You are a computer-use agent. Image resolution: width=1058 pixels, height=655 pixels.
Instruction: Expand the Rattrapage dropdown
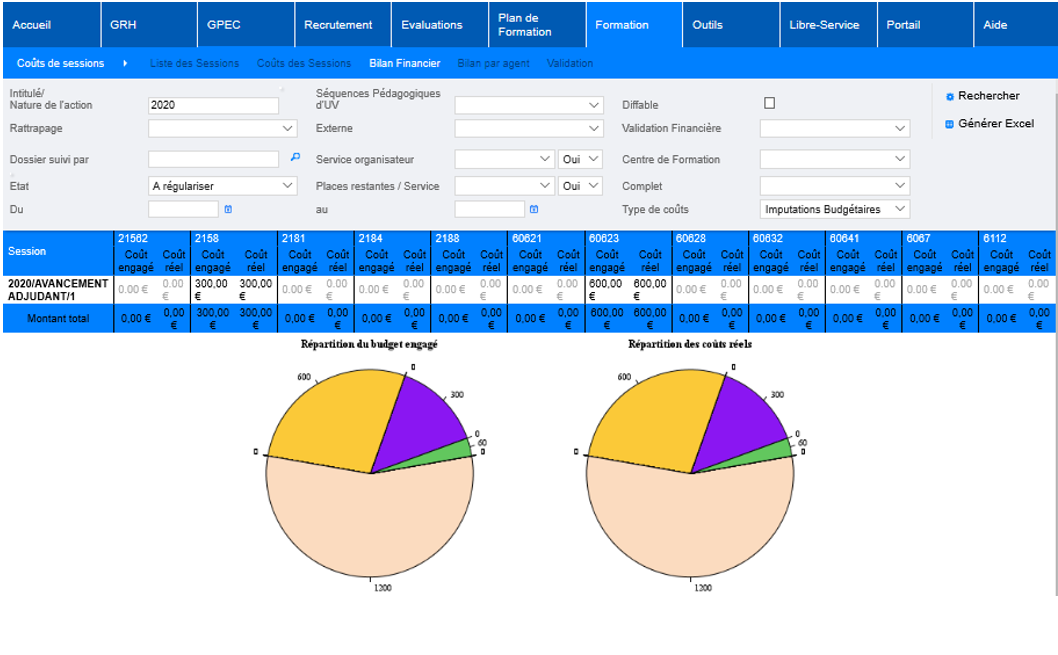click(222, 129)
